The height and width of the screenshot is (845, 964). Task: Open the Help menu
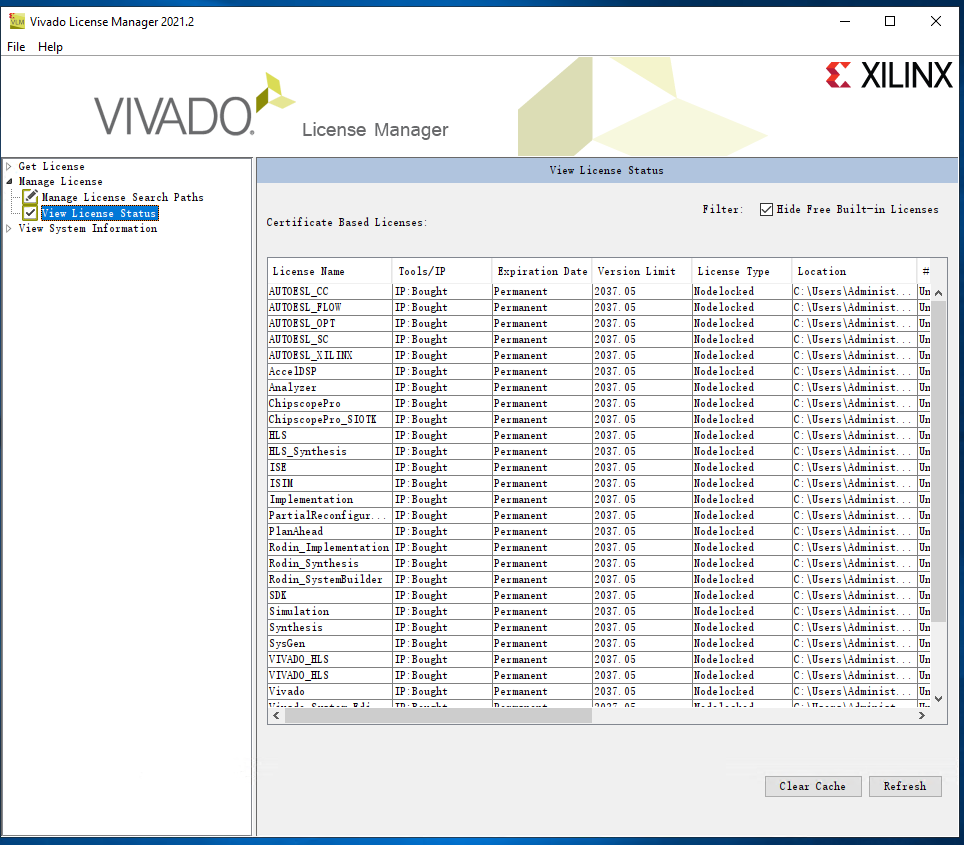tap(50, 47)
